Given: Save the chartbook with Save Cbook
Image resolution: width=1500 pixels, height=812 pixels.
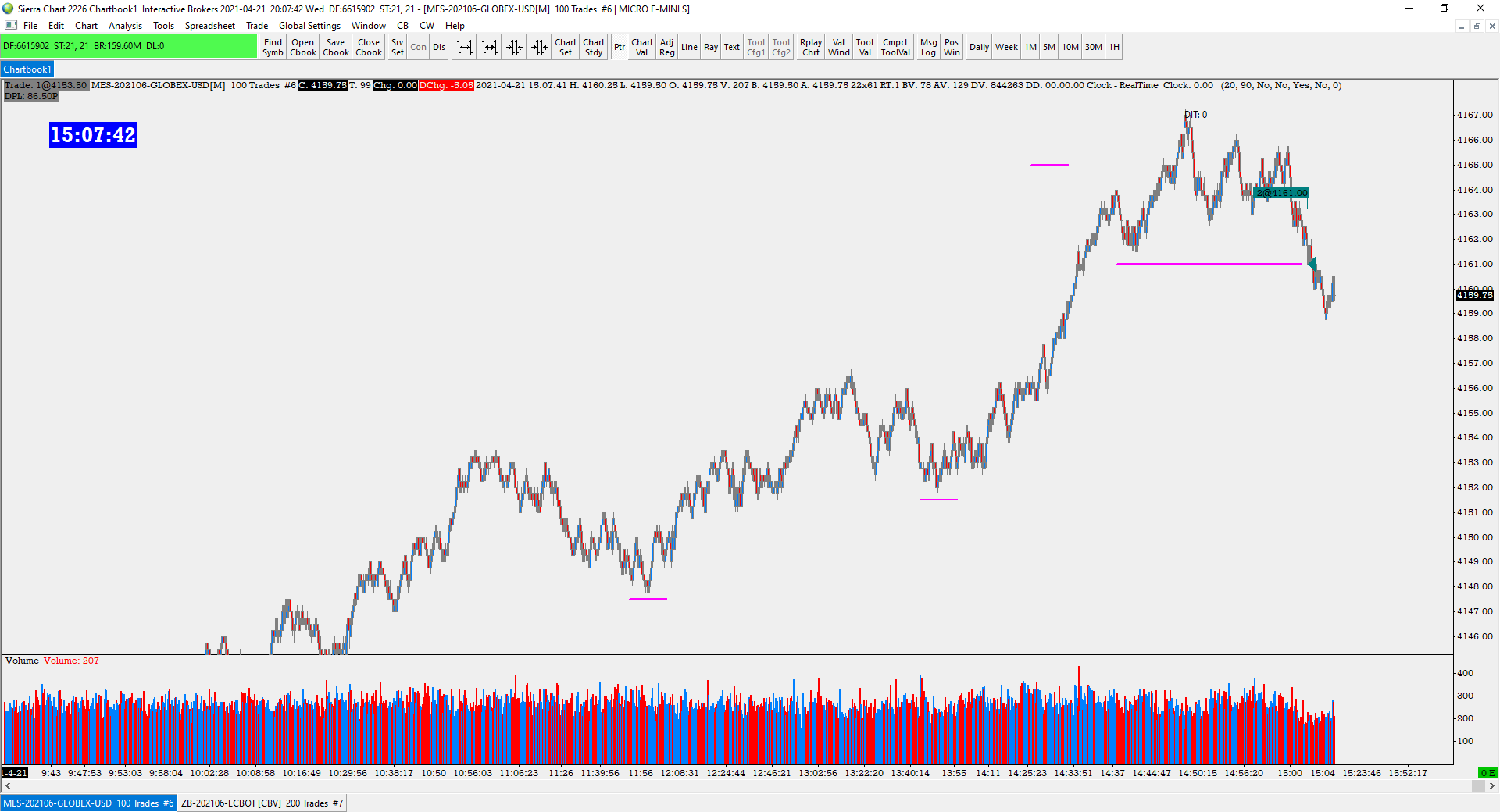Looking at the screenshot, I should coord(336,47).
